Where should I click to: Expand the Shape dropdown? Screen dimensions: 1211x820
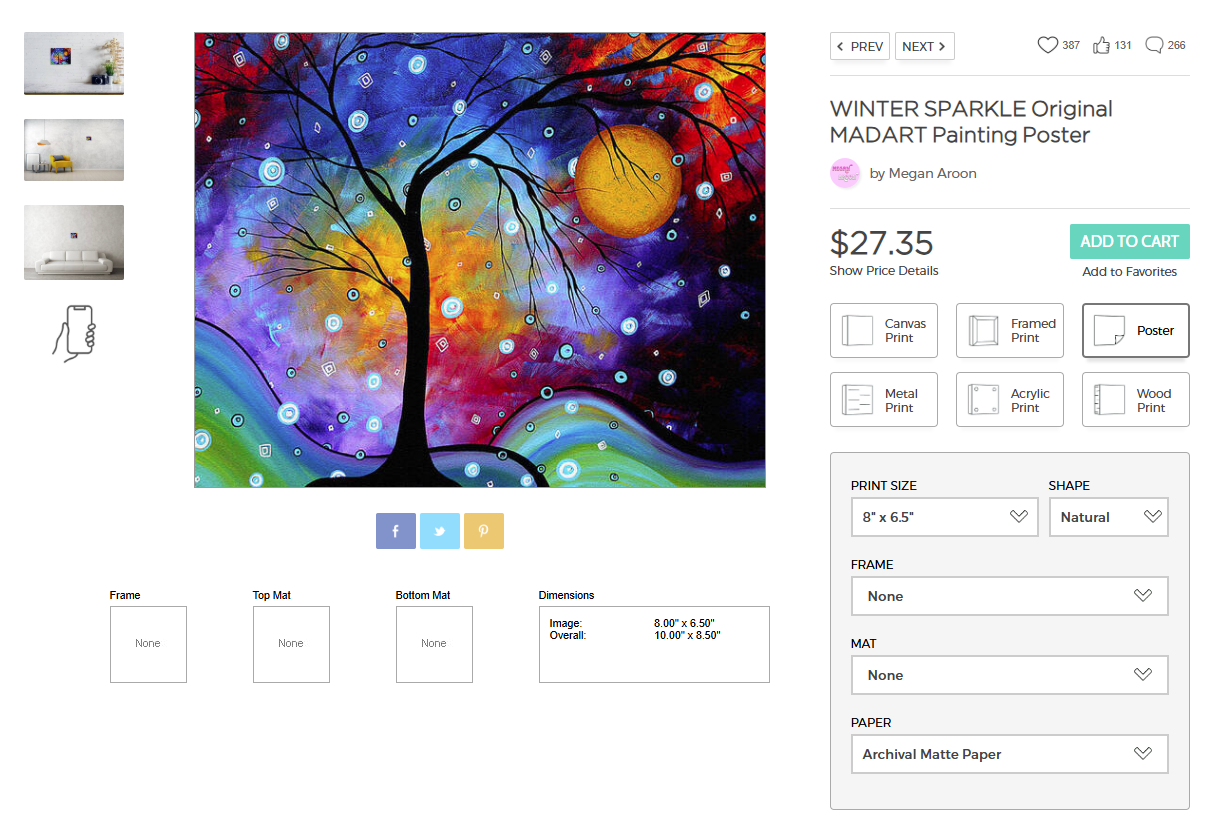1108,517
